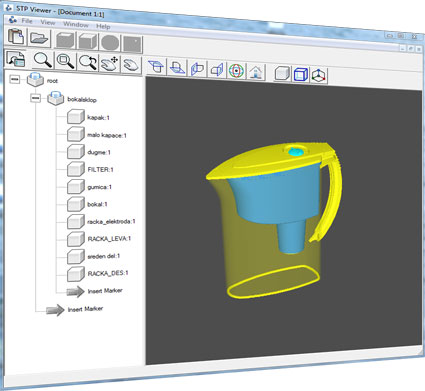Choose the pan hand with arrows tool
425x391 pixels.
109,63
